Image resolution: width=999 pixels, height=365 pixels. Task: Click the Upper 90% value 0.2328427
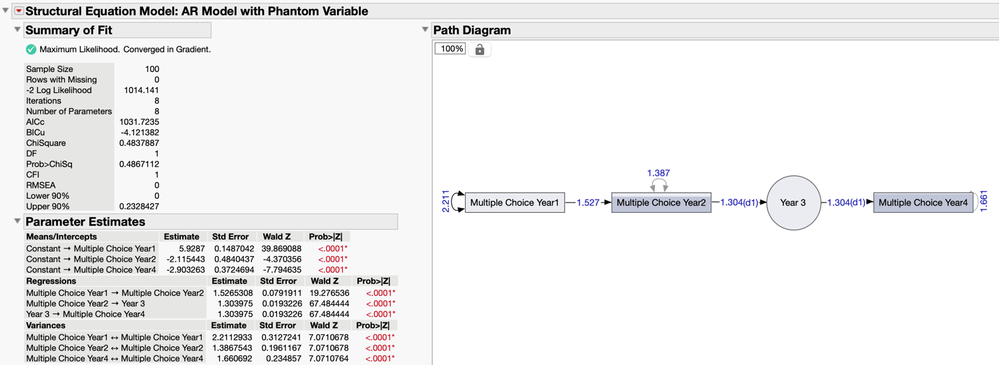pyautogui.click(x=139, y=207)
